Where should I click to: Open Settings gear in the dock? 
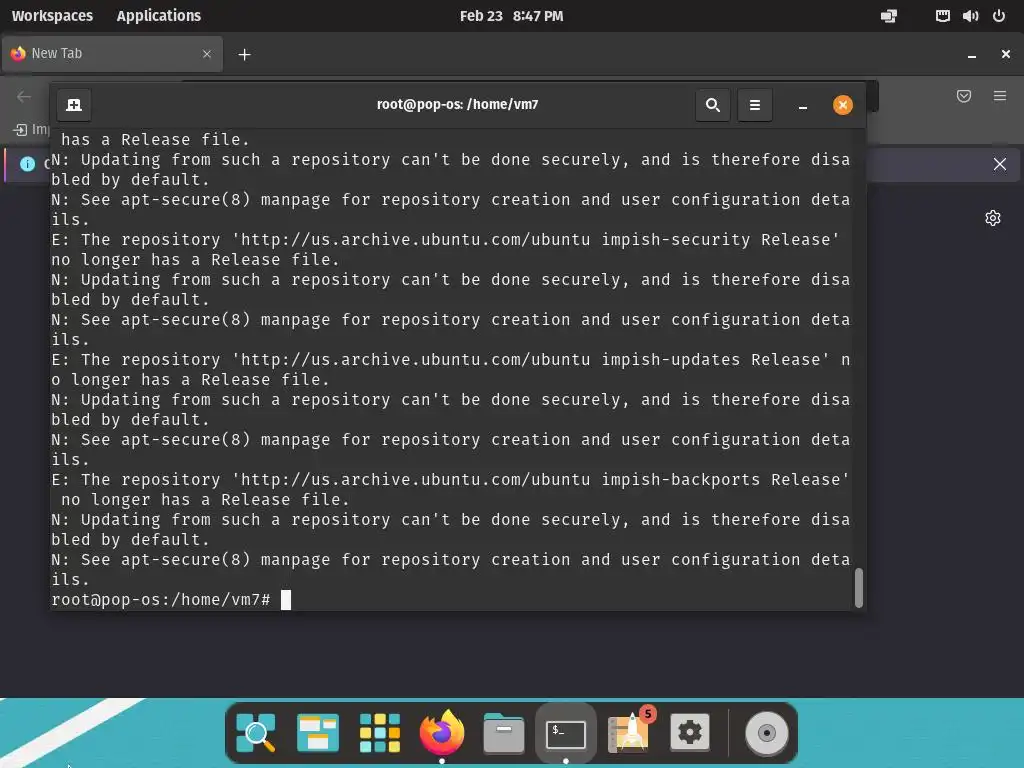point(690,733)
